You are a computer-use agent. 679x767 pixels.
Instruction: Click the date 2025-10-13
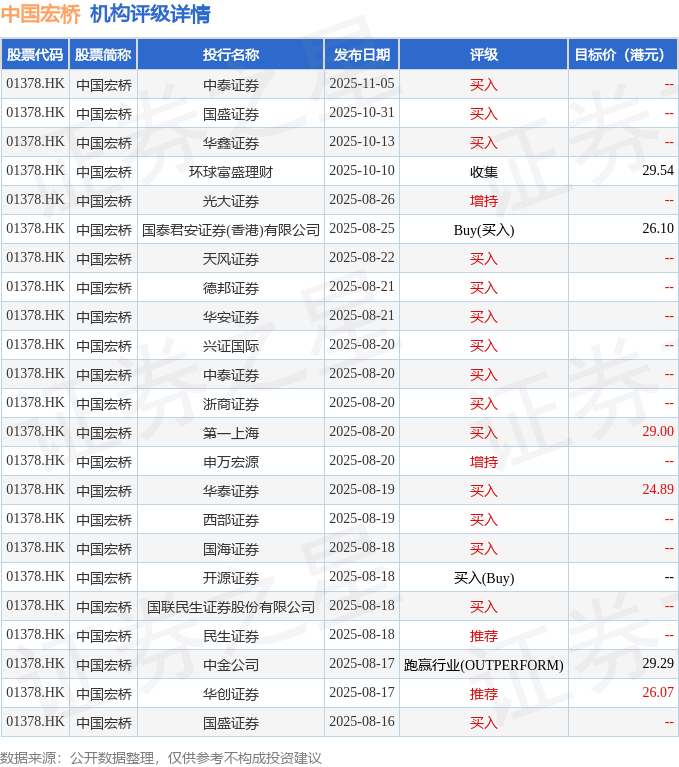tap(362, 141)
